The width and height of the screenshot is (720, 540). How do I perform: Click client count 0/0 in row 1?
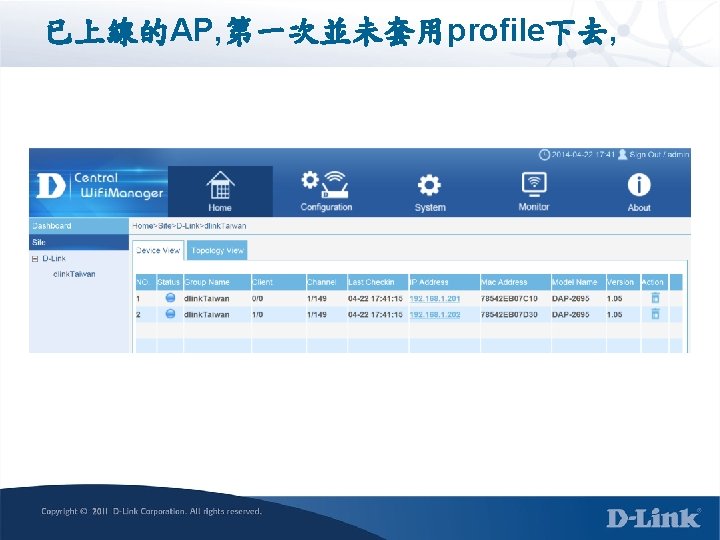click(x=257, y=298)
